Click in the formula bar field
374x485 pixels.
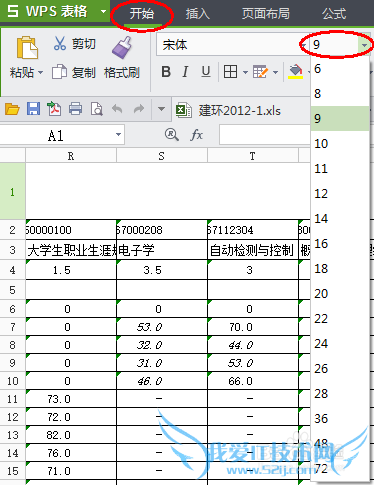point(265,135)
